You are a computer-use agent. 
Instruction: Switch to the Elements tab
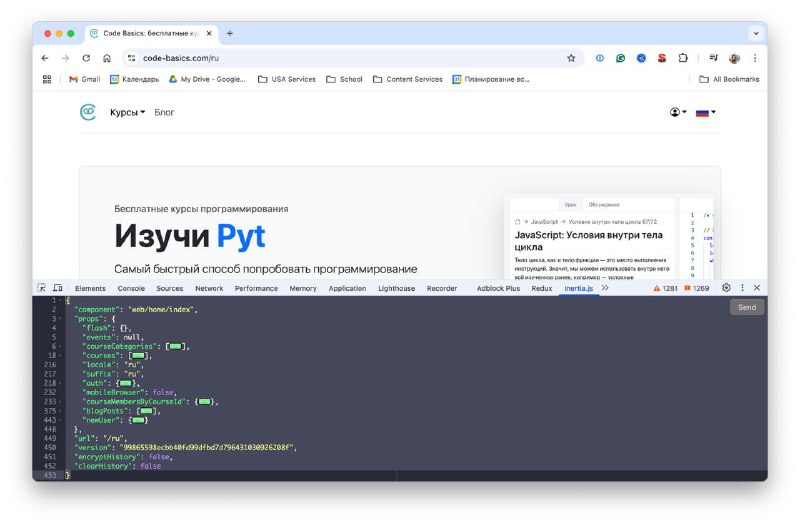tap(90, 288)
